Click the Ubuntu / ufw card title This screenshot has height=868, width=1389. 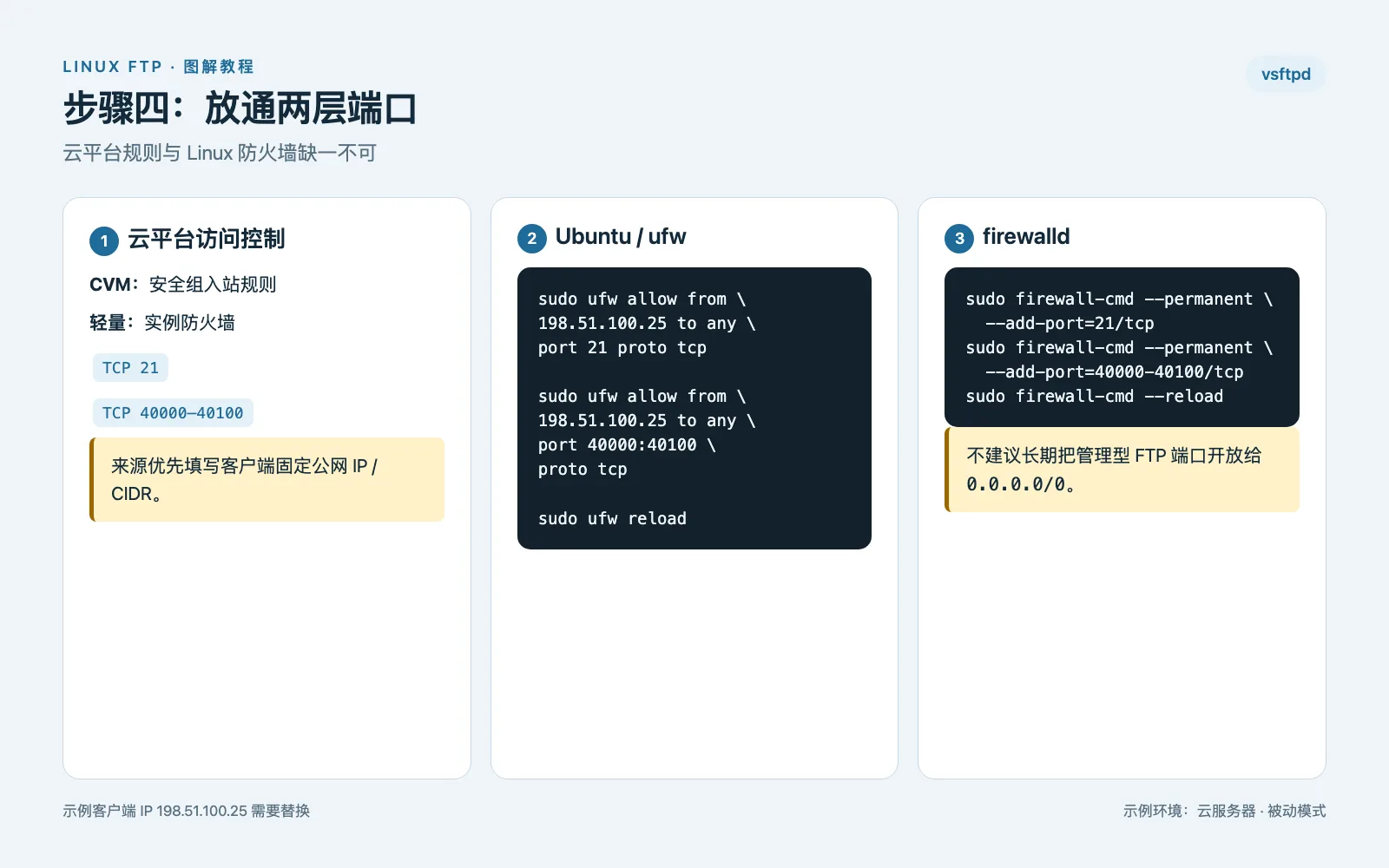point(621,237)
